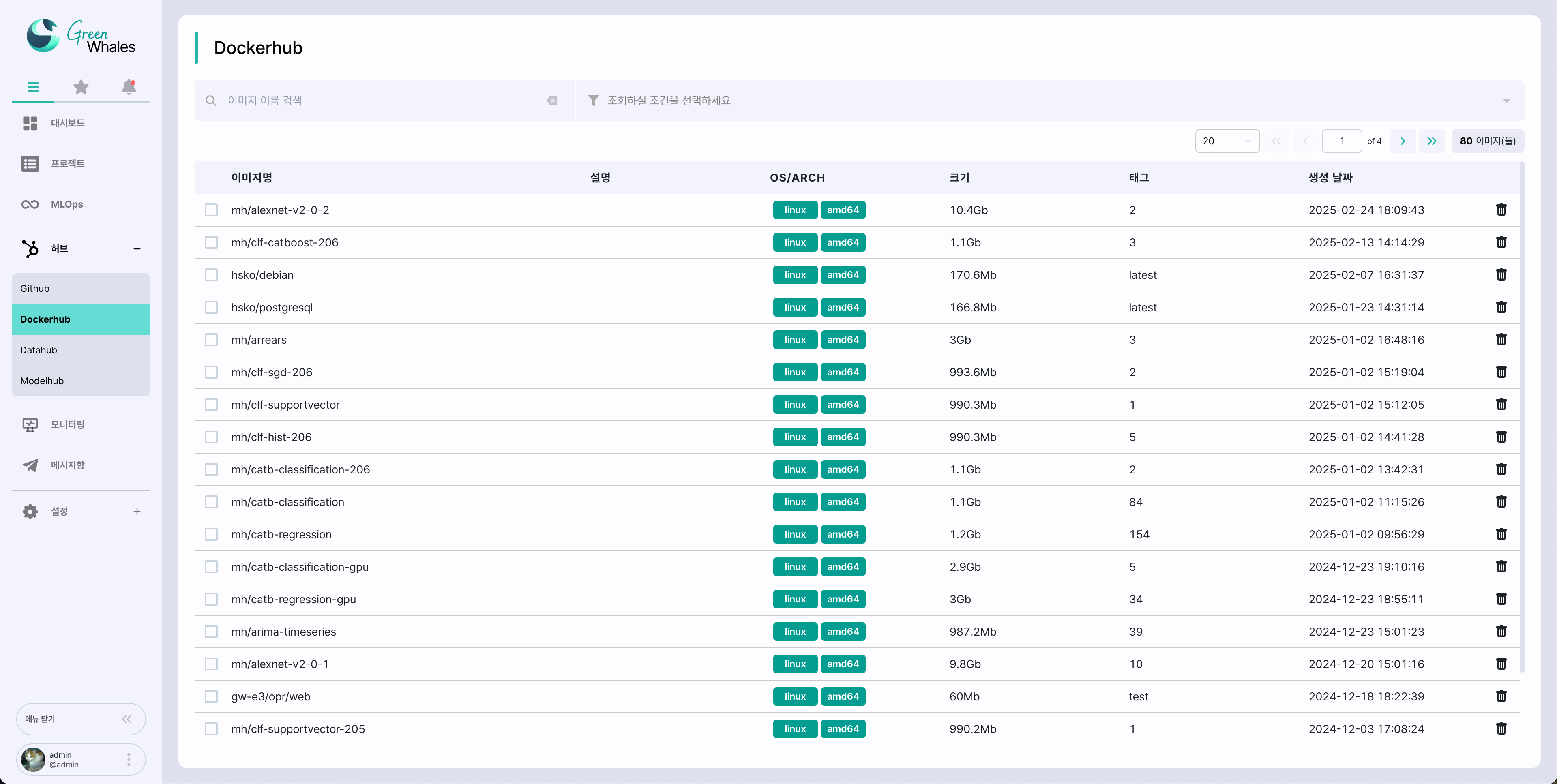Open the Modelhub page
Screen dimensions: 1557x784
(81, 381)
